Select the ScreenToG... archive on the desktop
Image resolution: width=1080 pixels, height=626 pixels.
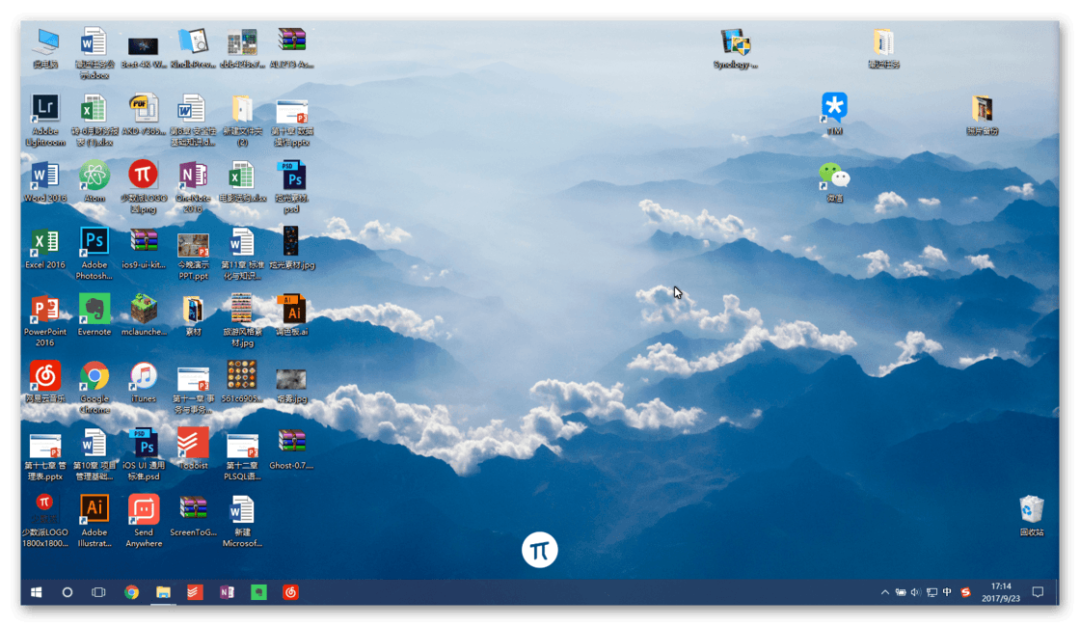[193, 517]
